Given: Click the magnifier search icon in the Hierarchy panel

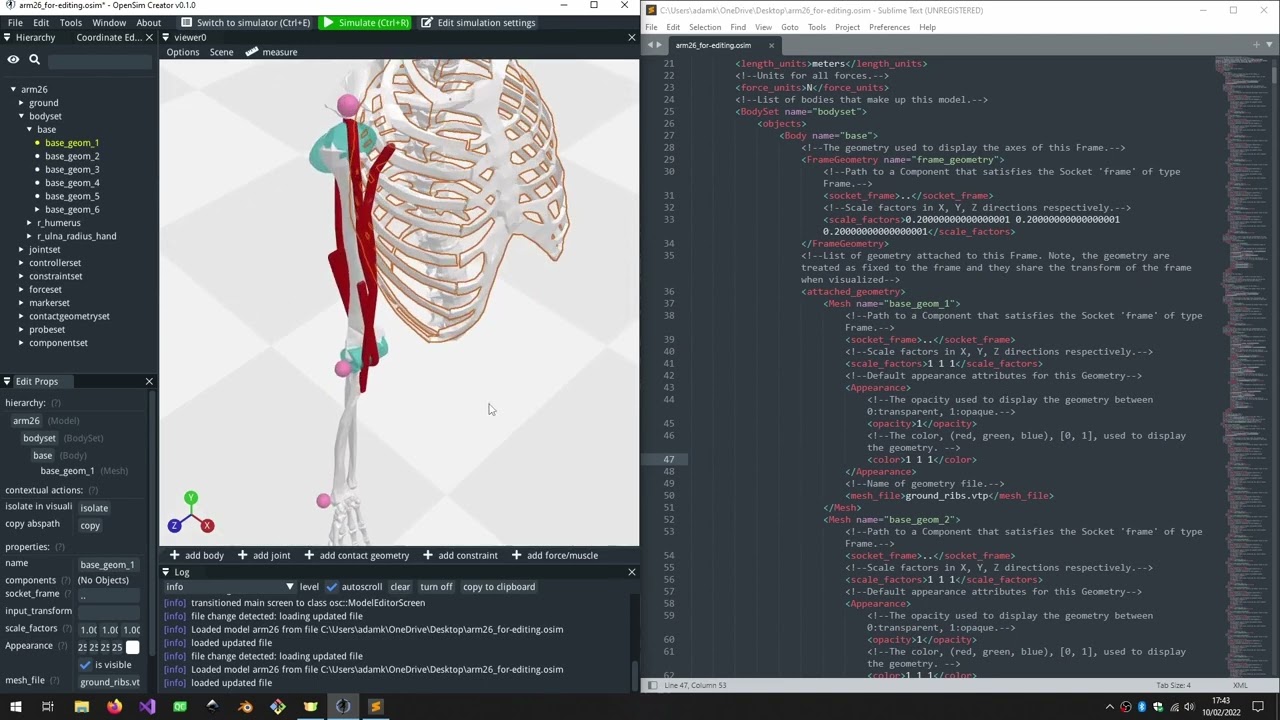Looking at the screenshot, I should [34, 60].
